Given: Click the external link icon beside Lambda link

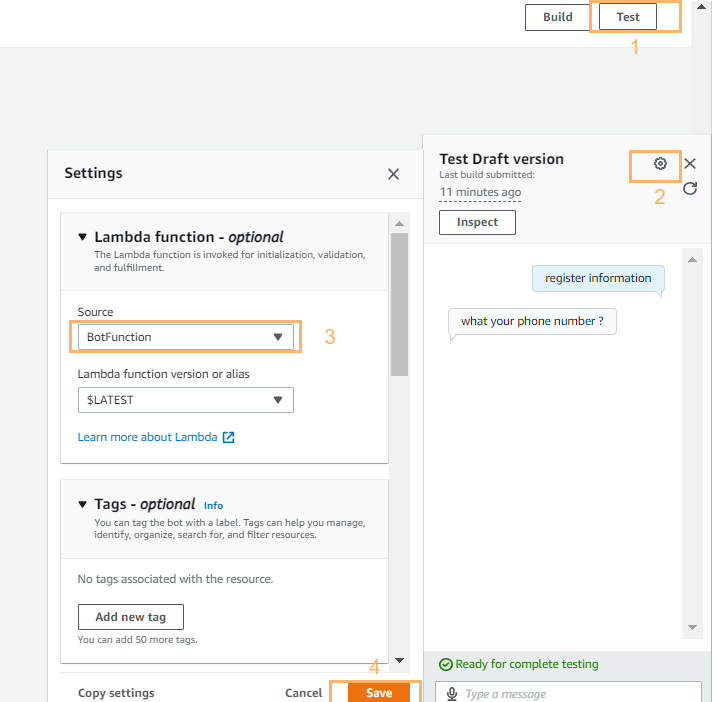Looking at the screenshot, I should 228,437.
